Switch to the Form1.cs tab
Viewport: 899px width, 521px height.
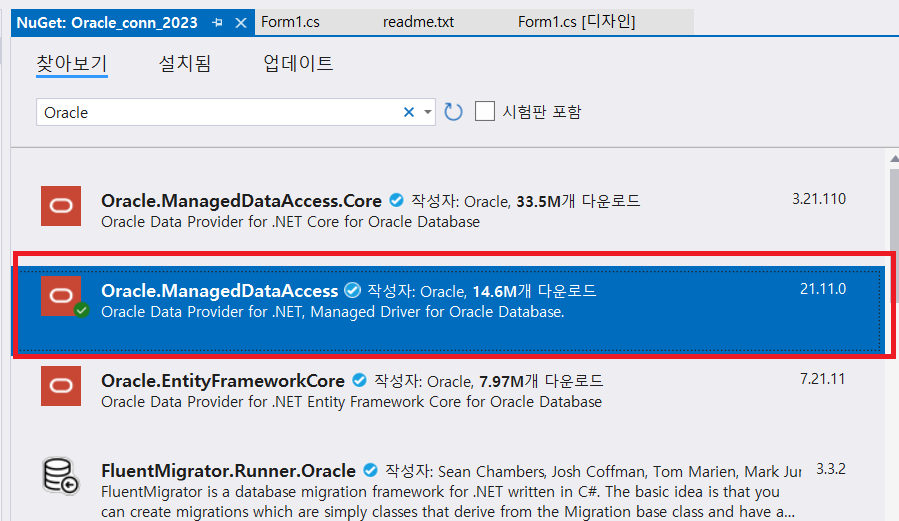click(x=290, y=22)
